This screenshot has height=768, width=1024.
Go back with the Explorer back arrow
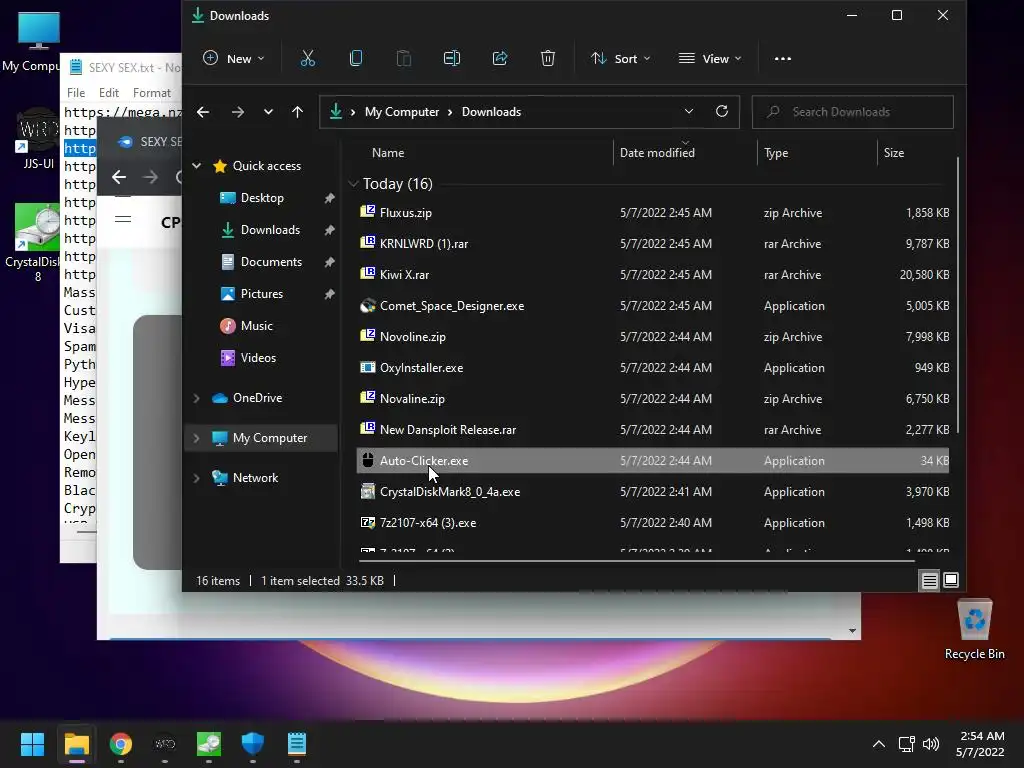tap(203, 112)
